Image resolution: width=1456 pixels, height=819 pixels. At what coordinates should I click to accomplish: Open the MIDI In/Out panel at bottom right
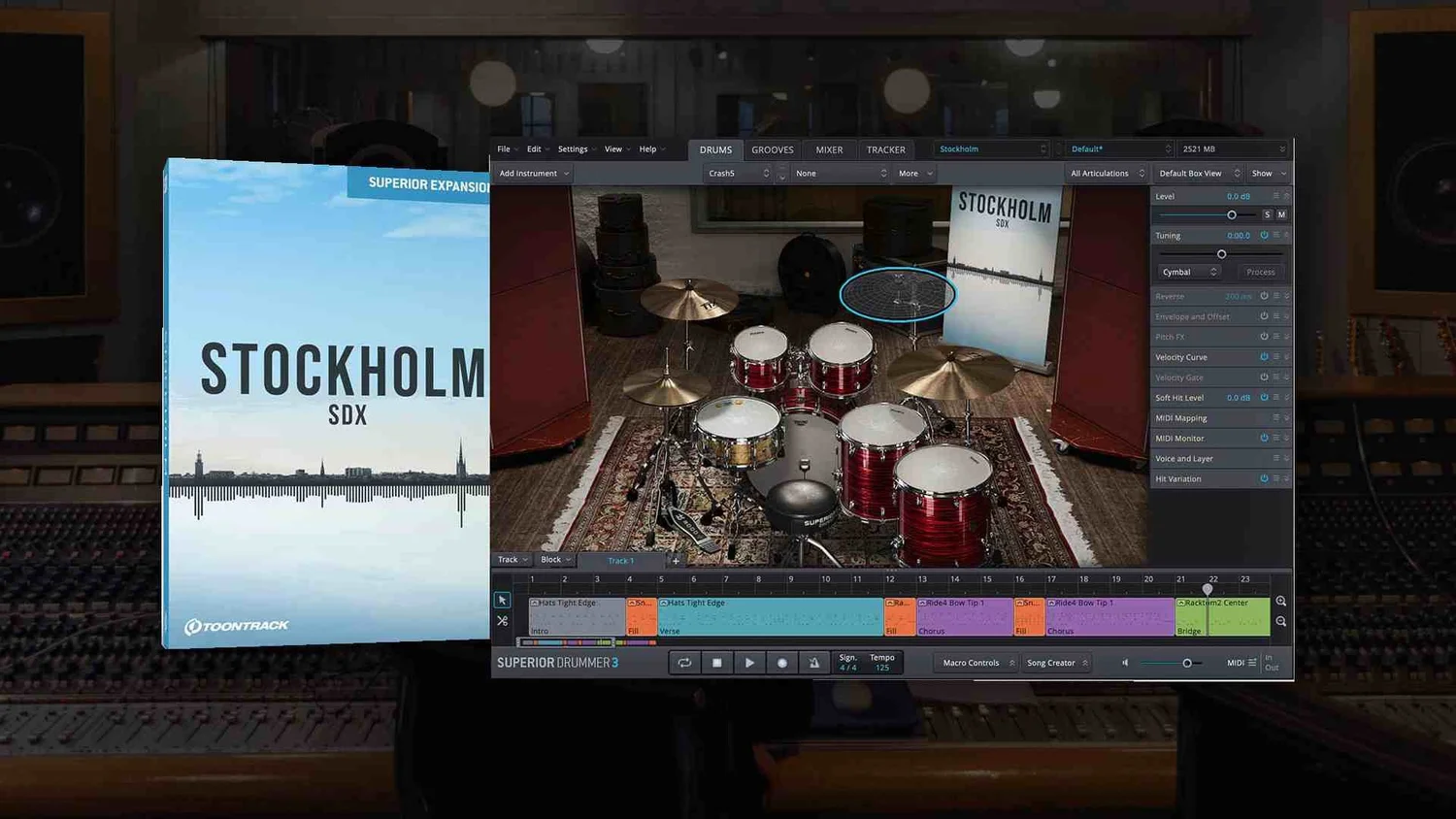coord(1270,662)
